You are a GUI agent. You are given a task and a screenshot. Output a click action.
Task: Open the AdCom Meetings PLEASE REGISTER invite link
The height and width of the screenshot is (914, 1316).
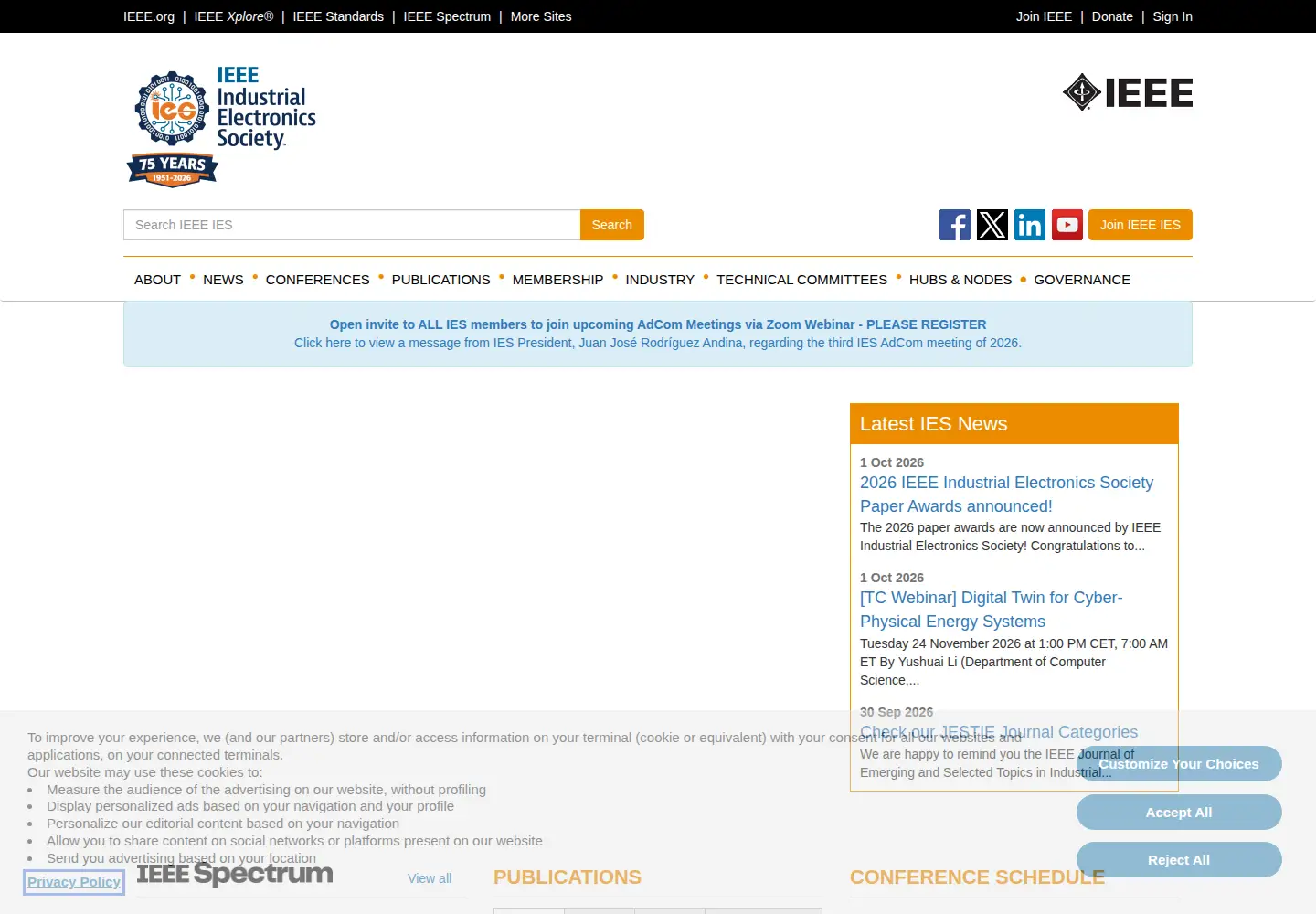click(658, 324)
